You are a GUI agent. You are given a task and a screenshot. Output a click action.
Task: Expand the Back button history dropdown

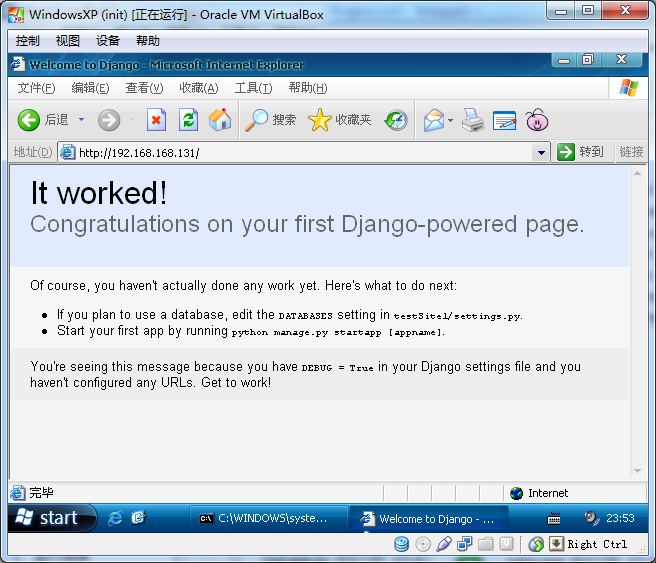(x=81, y=120)
